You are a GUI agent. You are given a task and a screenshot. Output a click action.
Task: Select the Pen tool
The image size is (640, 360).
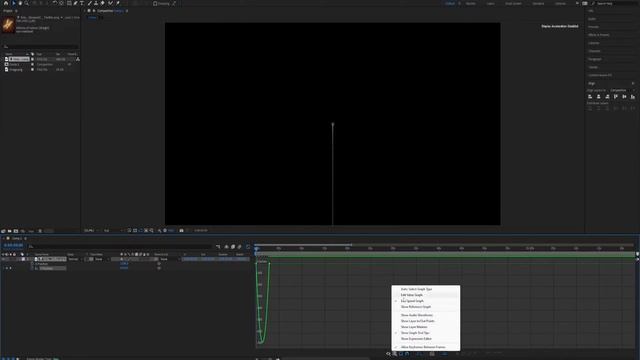tap(76, 3)
